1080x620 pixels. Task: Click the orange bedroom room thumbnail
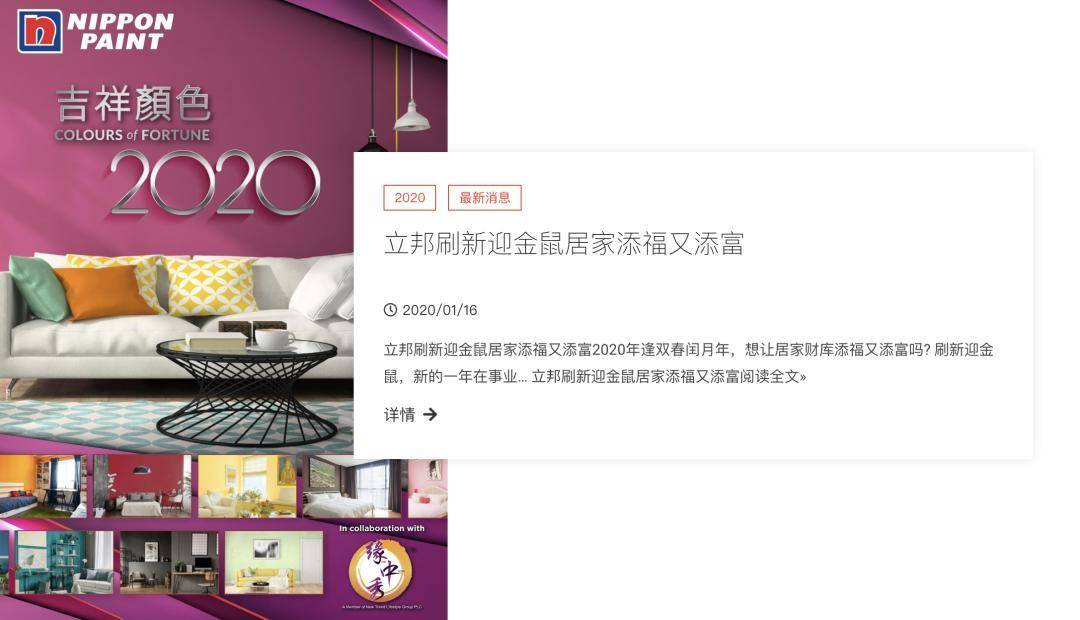coord(43,486)
